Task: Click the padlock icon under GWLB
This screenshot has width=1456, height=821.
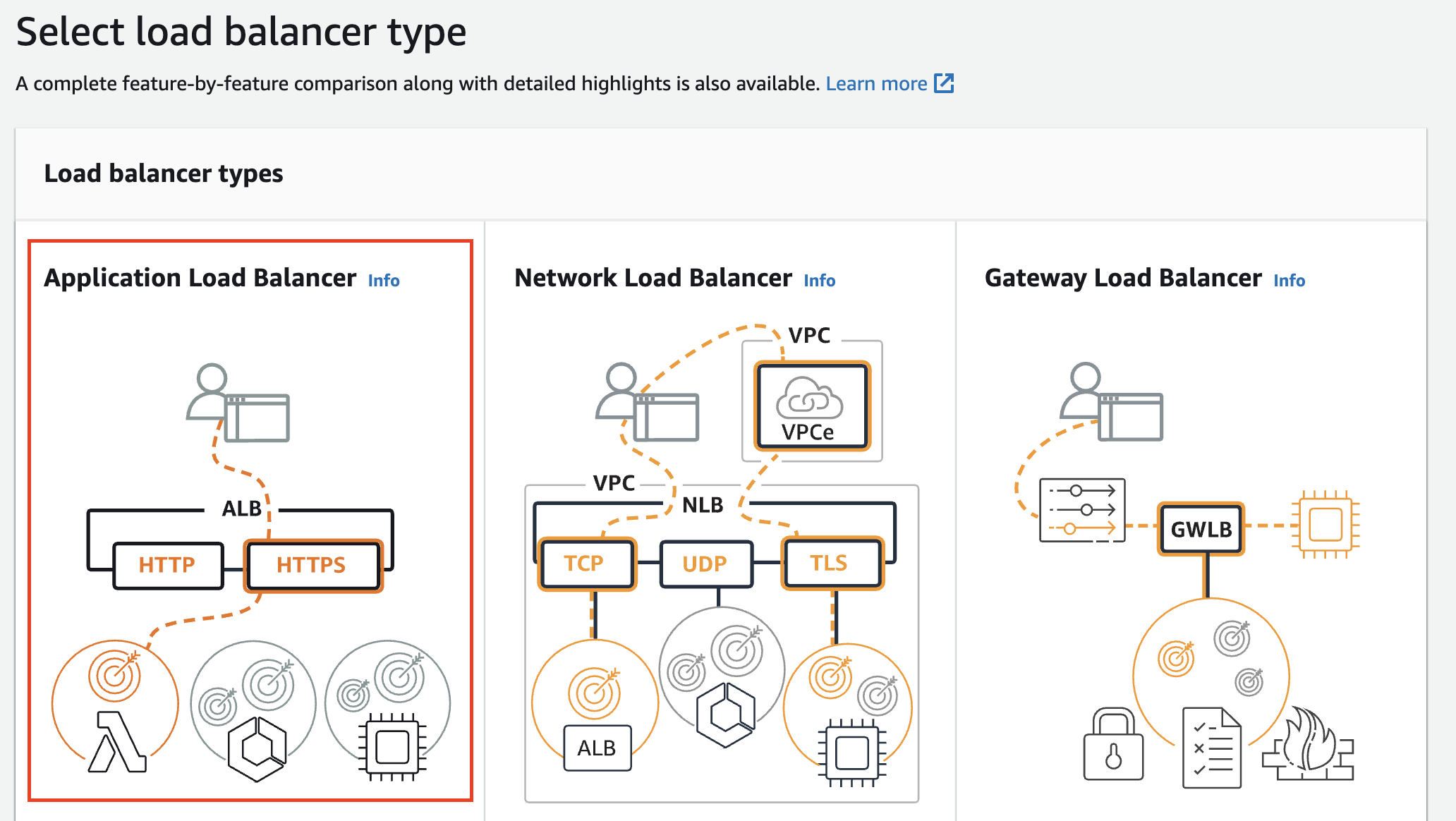Action: click(1113, 744)
